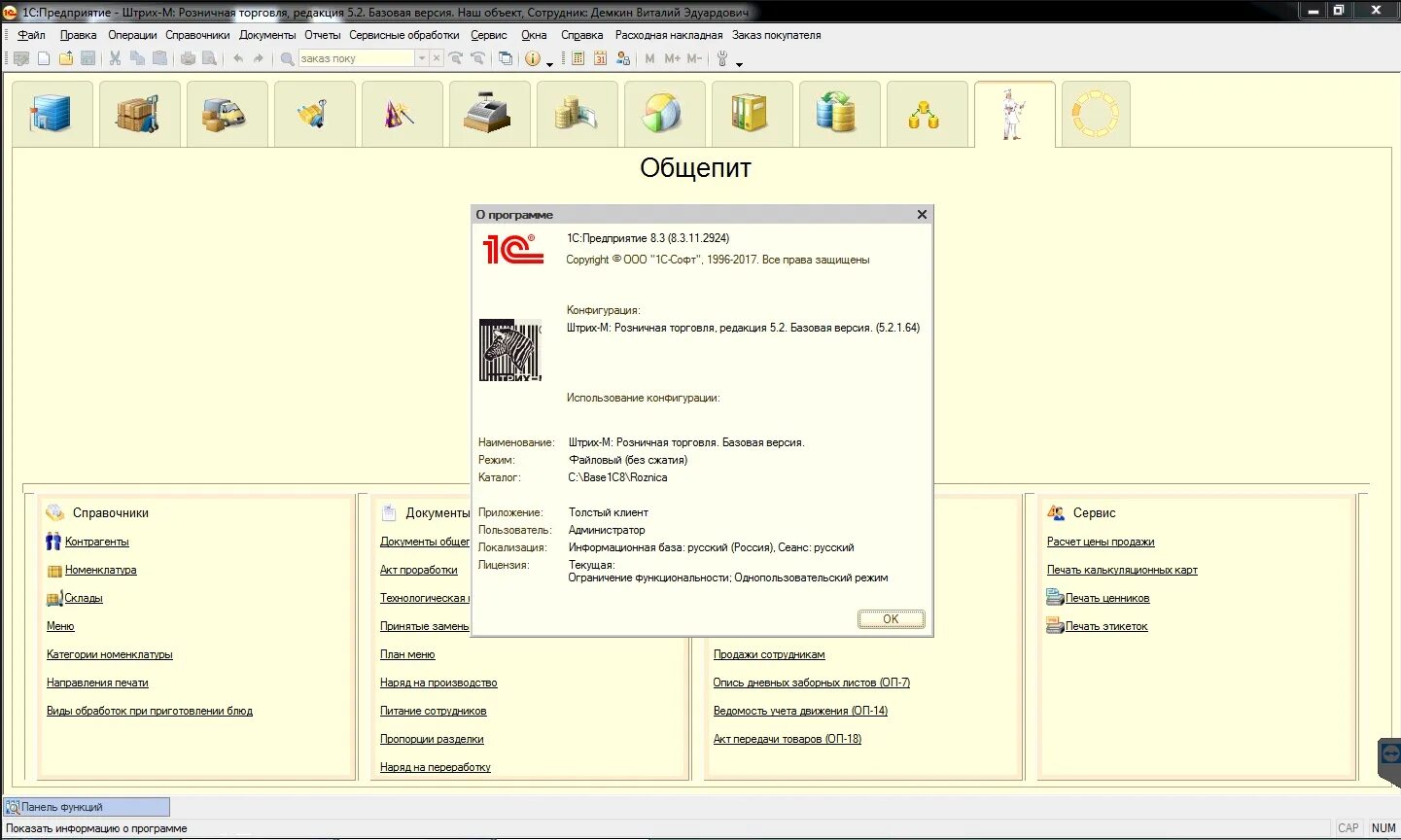The image size is (1401, 840).
Task: Expand dropdown next to wrench icon
Action: pos(740,64)
